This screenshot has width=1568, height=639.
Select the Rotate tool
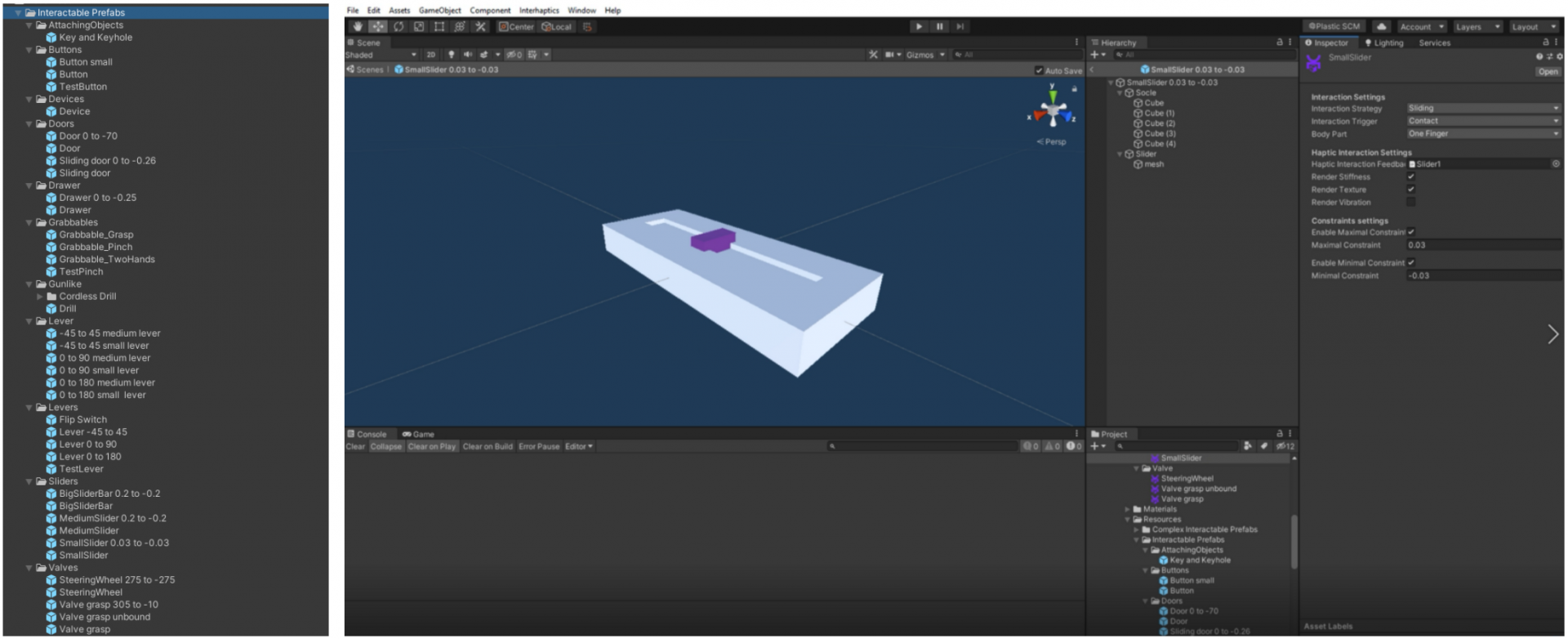pos(399,27)
